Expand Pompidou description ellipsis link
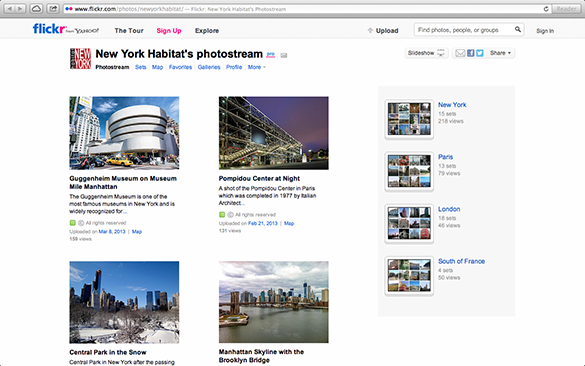585x366 pixels. click(243, 204)
